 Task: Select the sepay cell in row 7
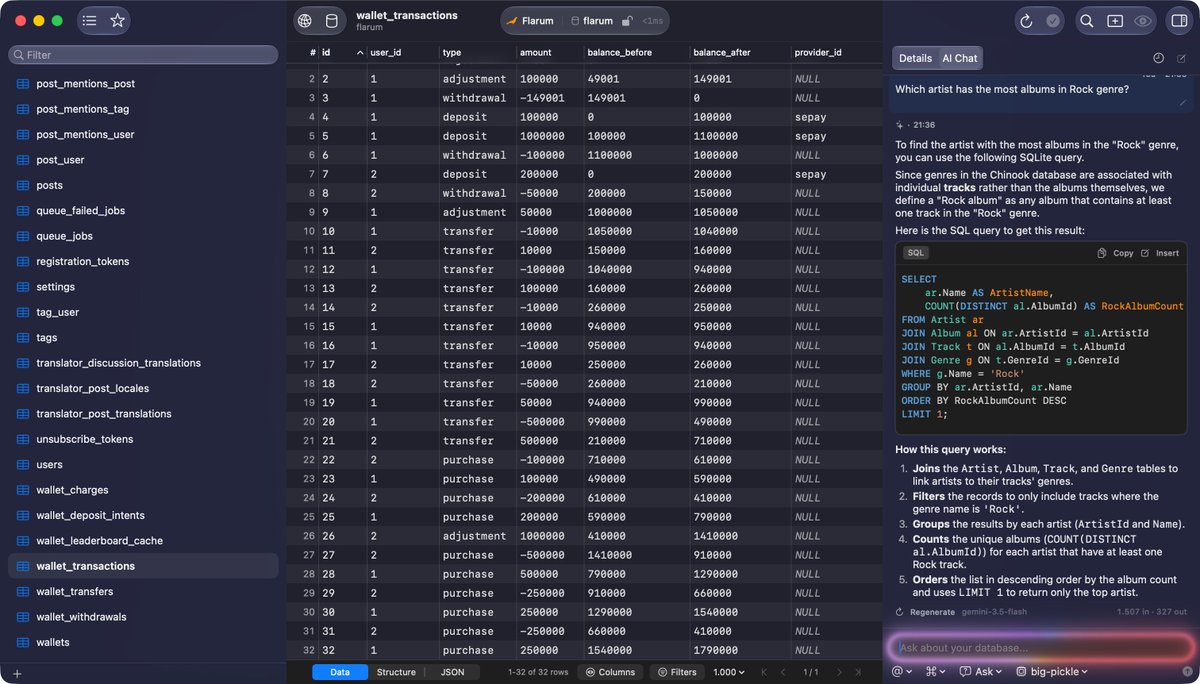click(x=836, y=174)
